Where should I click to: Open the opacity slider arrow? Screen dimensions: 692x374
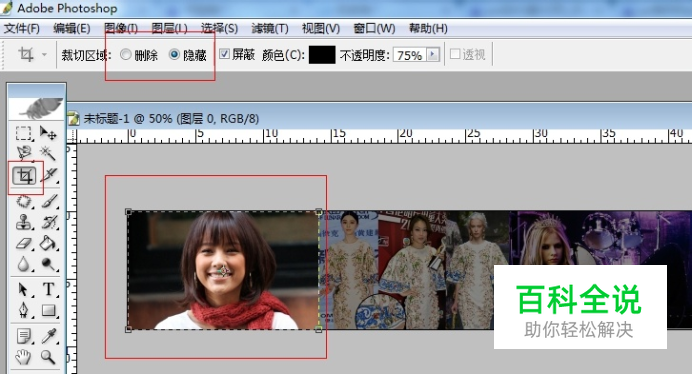(x=433, y=55)
